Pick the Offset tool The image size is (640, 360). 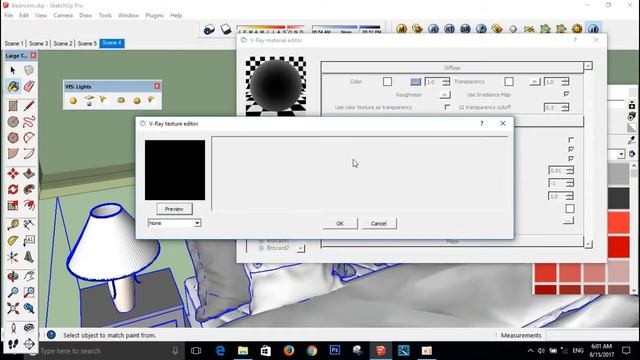coord(29,205)
